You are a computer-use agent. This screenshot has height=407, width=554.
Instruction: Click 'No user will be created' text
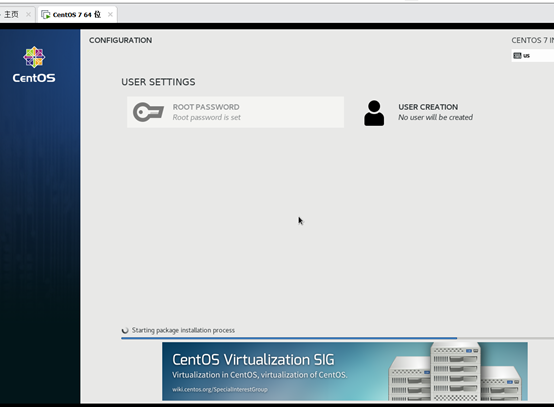(435, 117)
